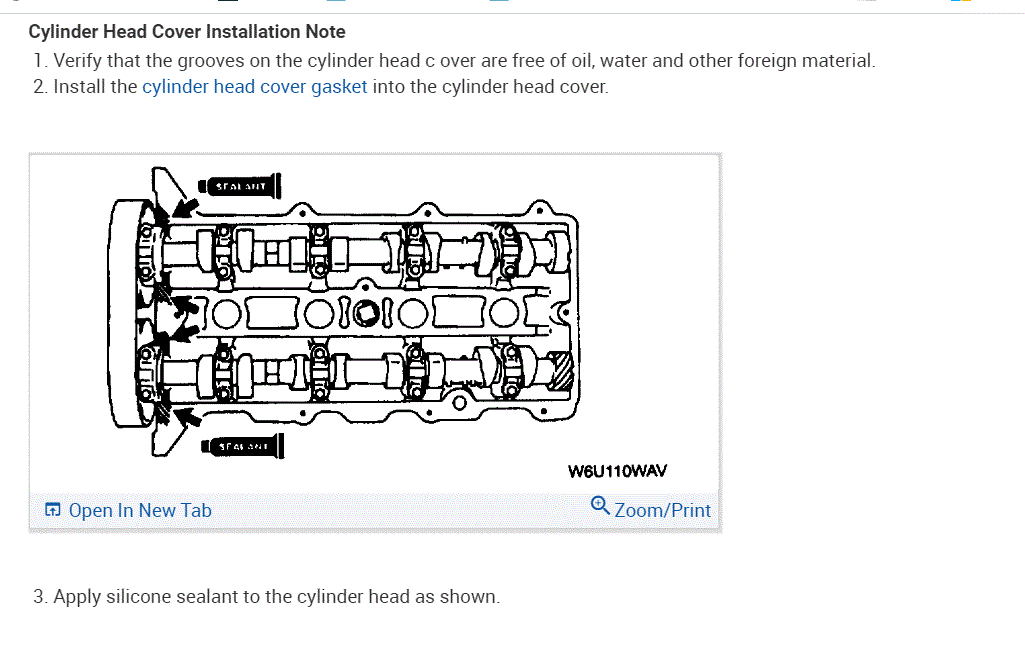
Task: Click the small bolt hole below lower camshaft
Action: [x=459, y=404]
